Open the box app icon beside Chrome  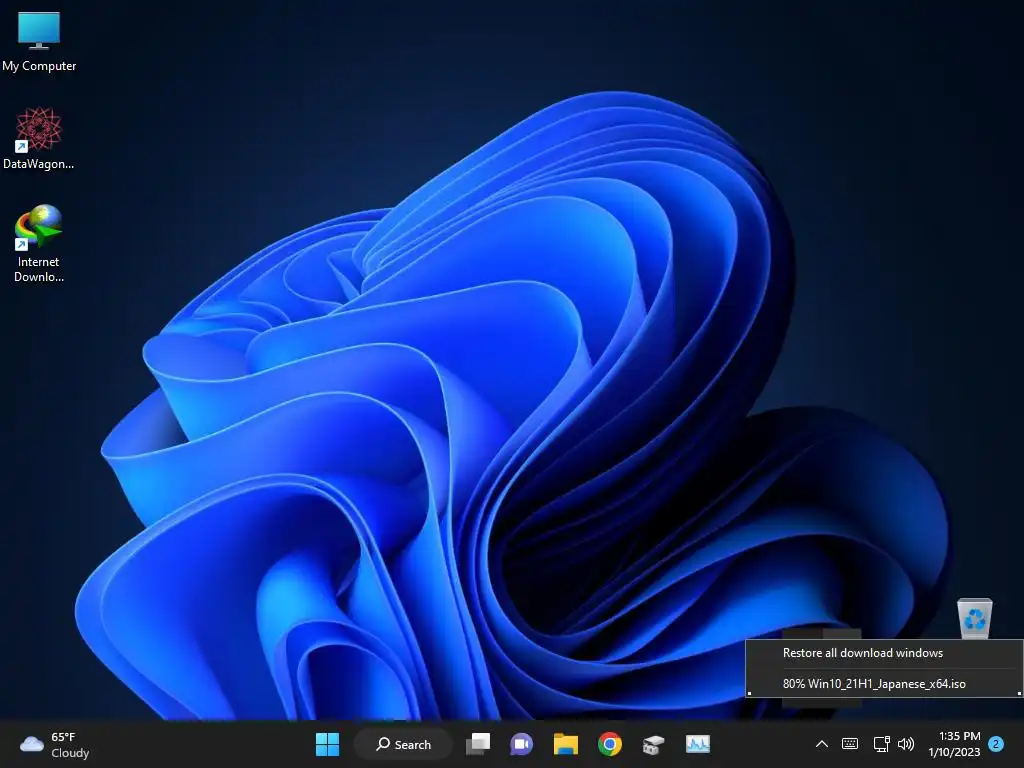coord(653,744)
